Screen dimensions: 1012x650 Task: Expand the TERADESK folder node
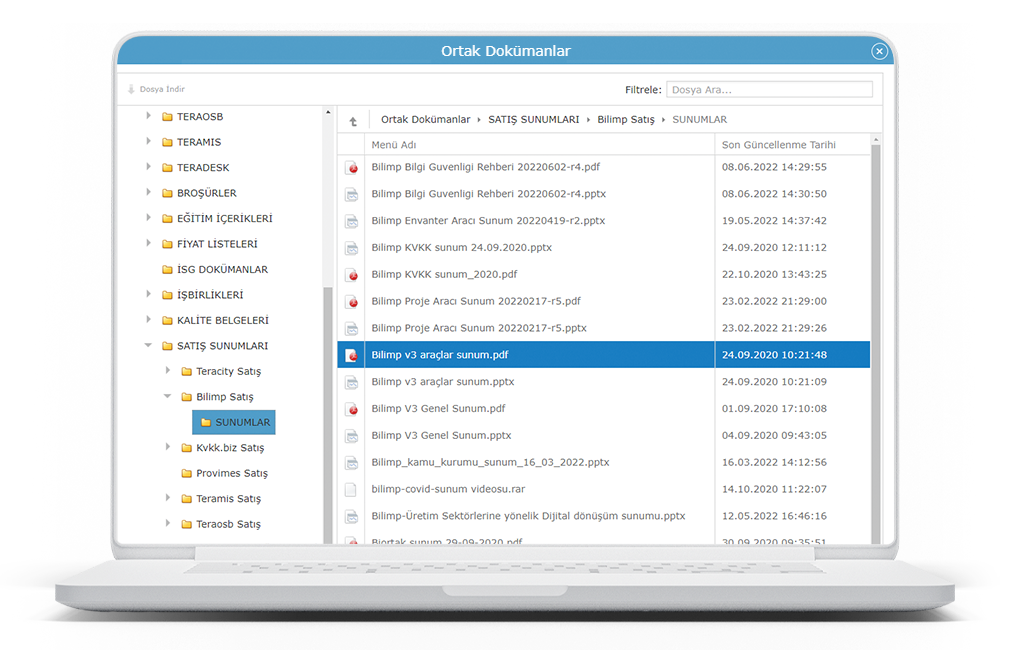click(x=148, y=167)
